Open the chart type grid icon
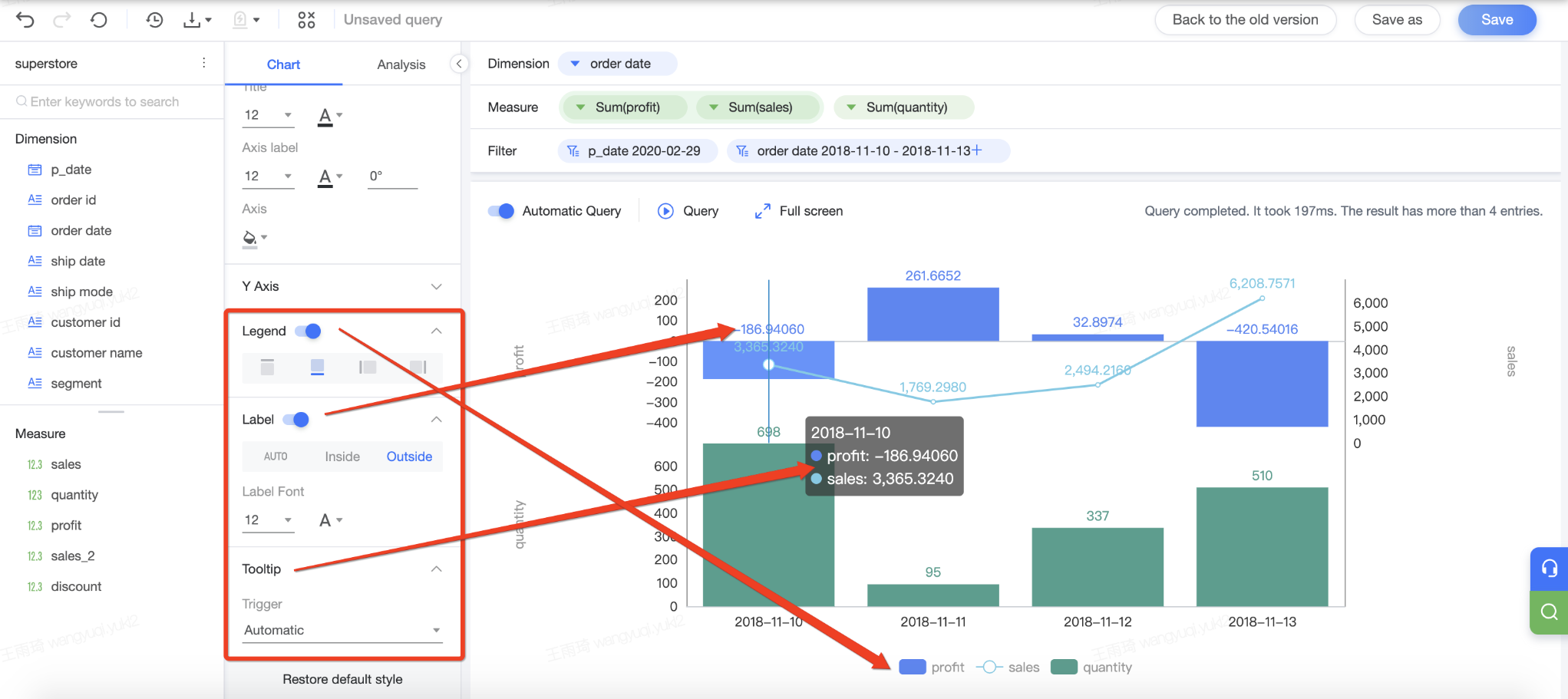 tap(306, 20)
